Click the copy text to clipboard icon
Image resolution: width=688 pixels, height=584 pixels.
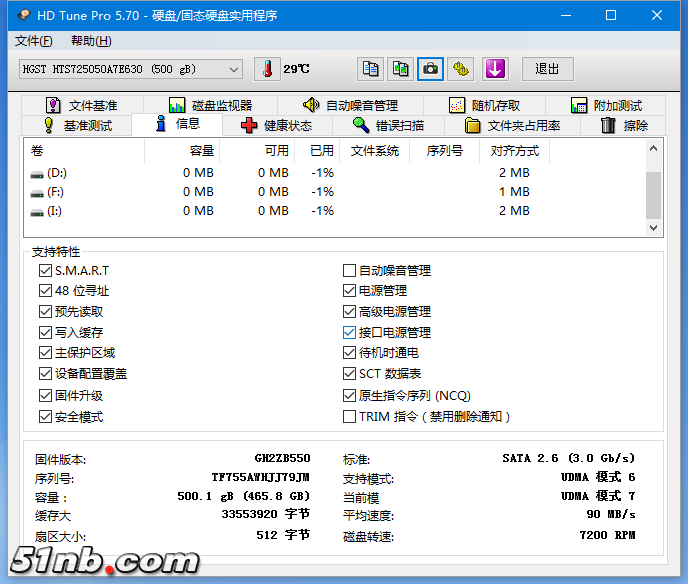coord(371,69)
